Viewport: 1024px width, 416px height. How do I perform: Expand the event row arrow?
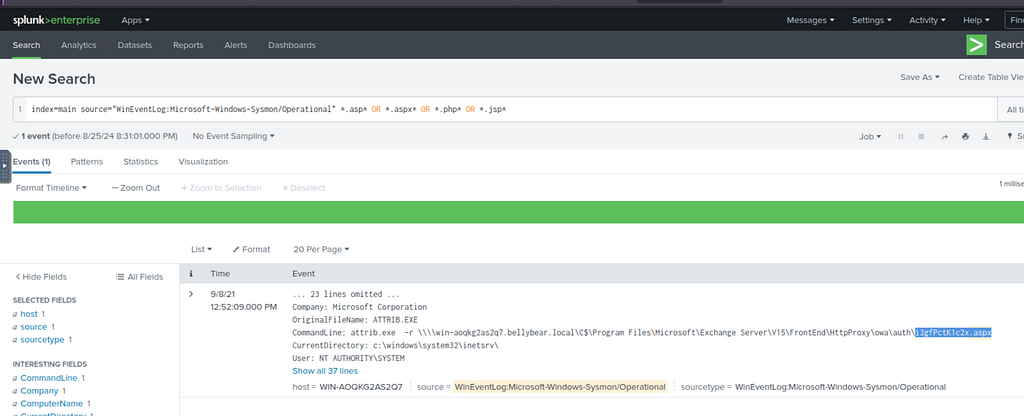[x=191, y=294]
